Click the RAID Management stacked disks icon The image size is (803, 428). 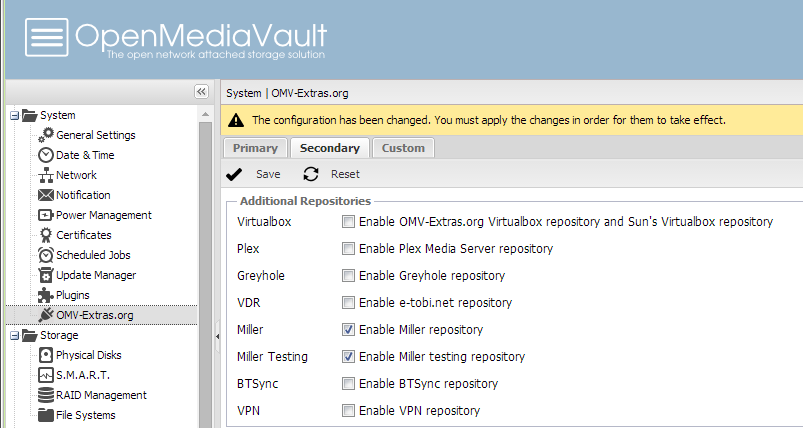(x=46, y=395)
